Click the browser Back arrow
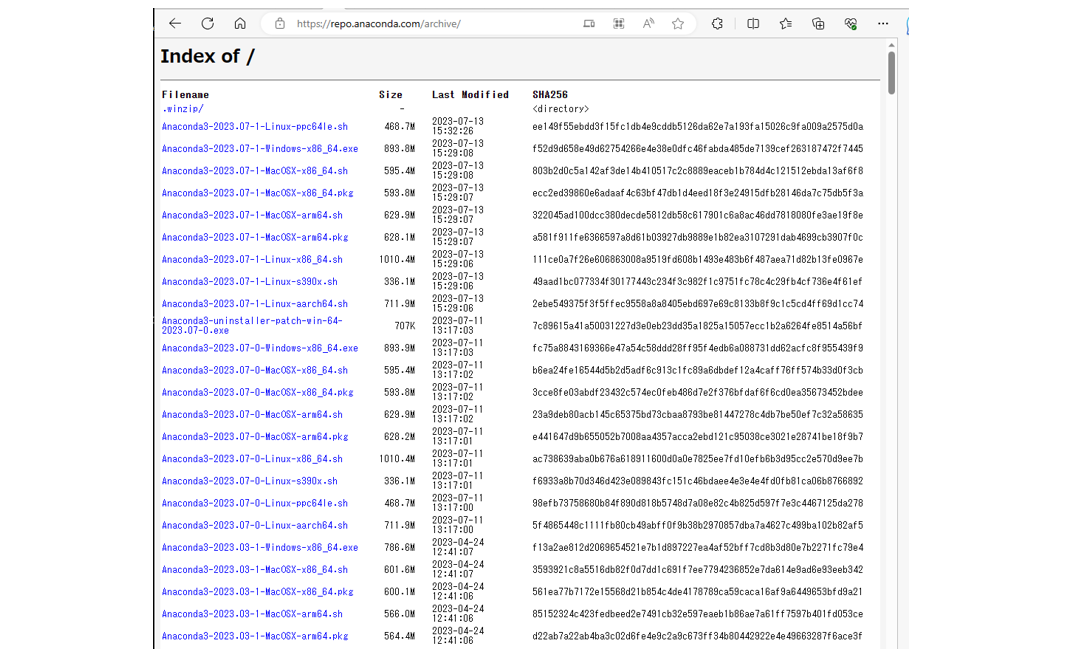The height and width of the screenshot is (655, 1071). [x=175, y=23]
